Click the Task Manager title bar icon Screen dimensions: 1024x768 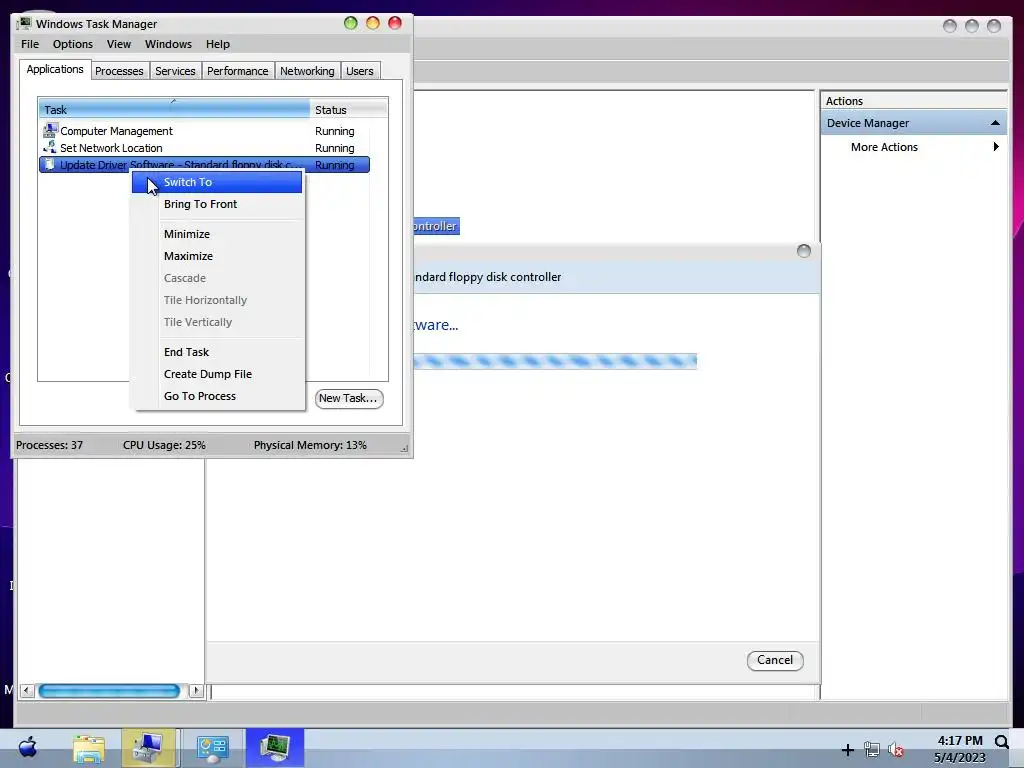click(24, 24)
